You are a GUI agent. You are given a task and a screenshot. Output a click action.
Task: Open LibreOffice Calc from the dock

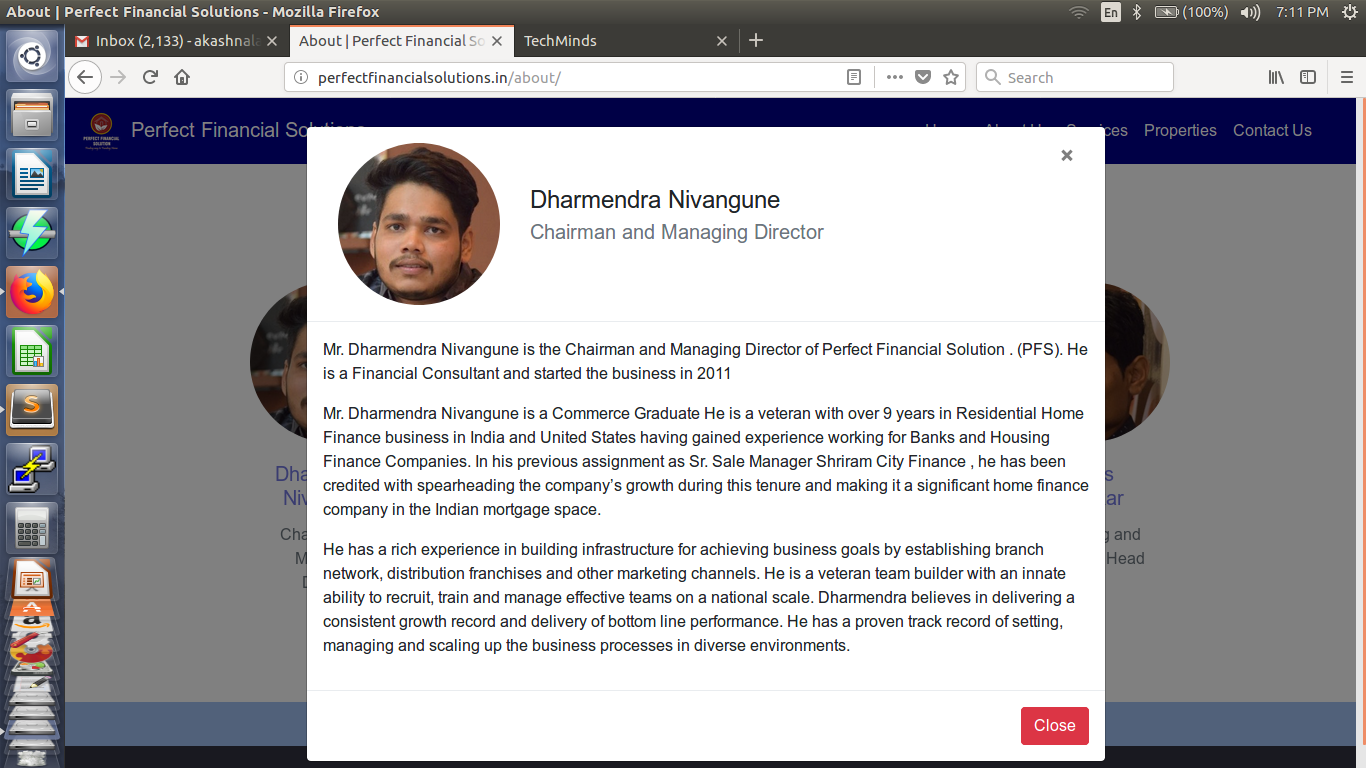[x=33, y=351]
